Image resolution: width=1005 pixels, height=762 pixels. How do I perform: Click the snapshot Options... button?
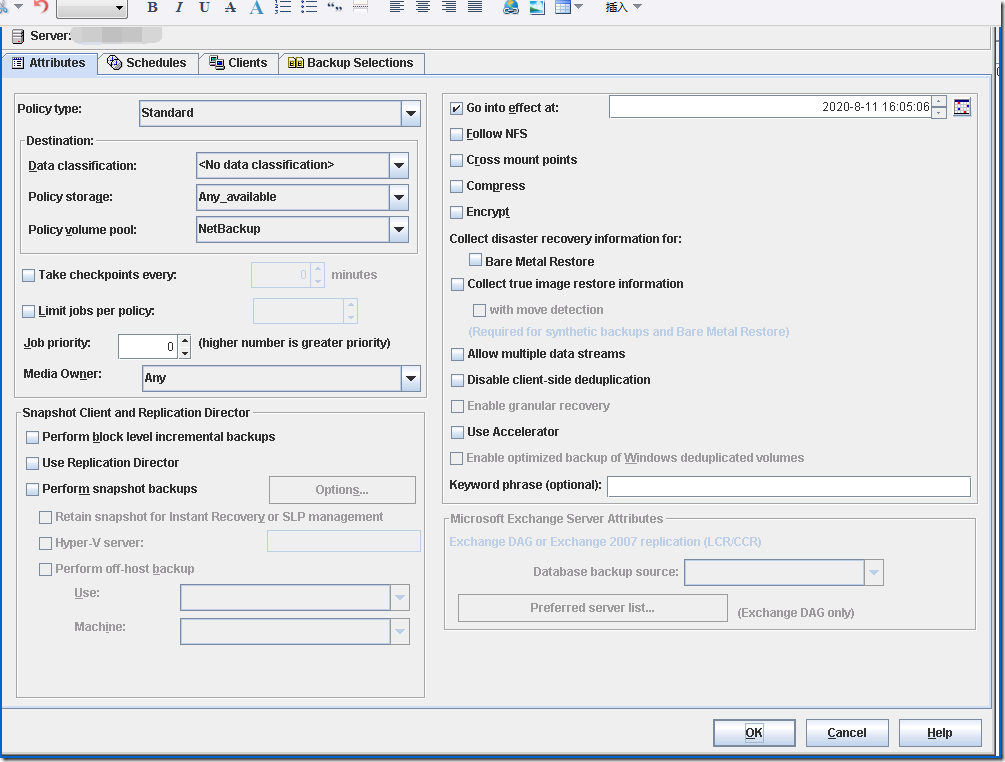click(342, 490)
